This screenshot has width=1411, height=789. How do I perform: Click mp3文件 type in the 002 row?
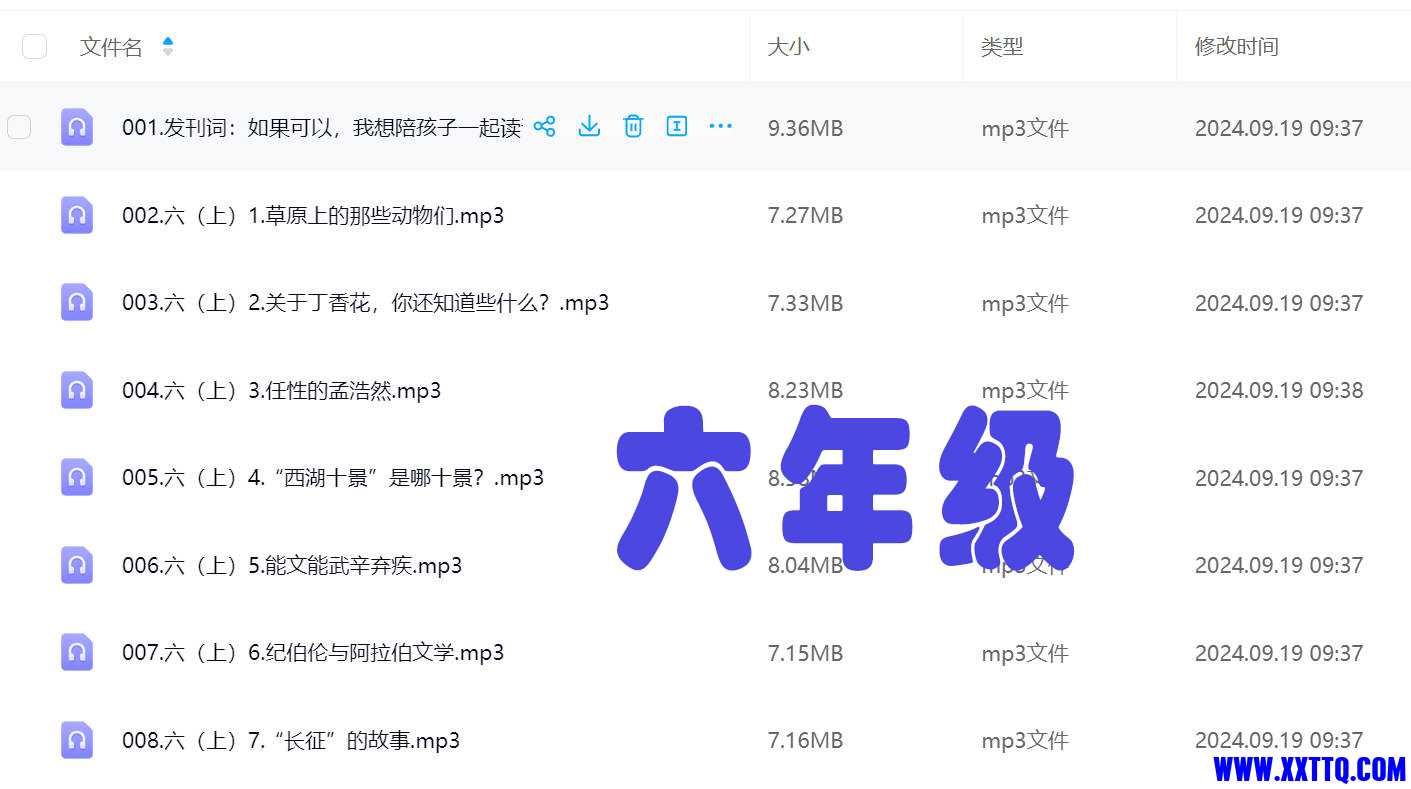pos(1025,215)
